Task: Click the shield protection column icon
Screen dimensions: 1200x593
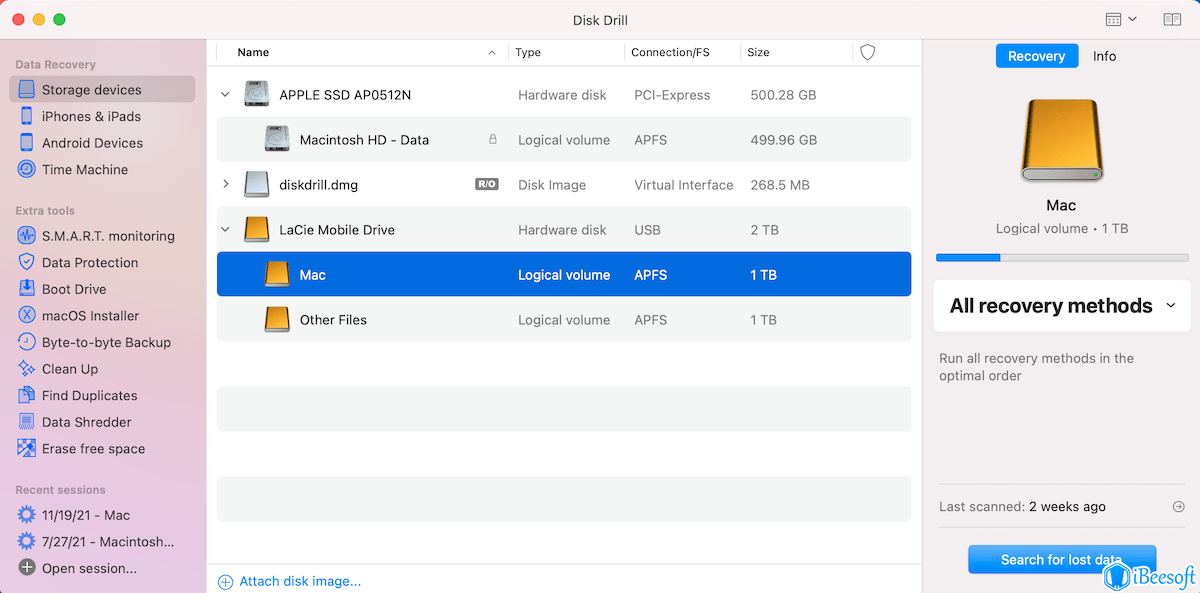Action: point(868,52)
